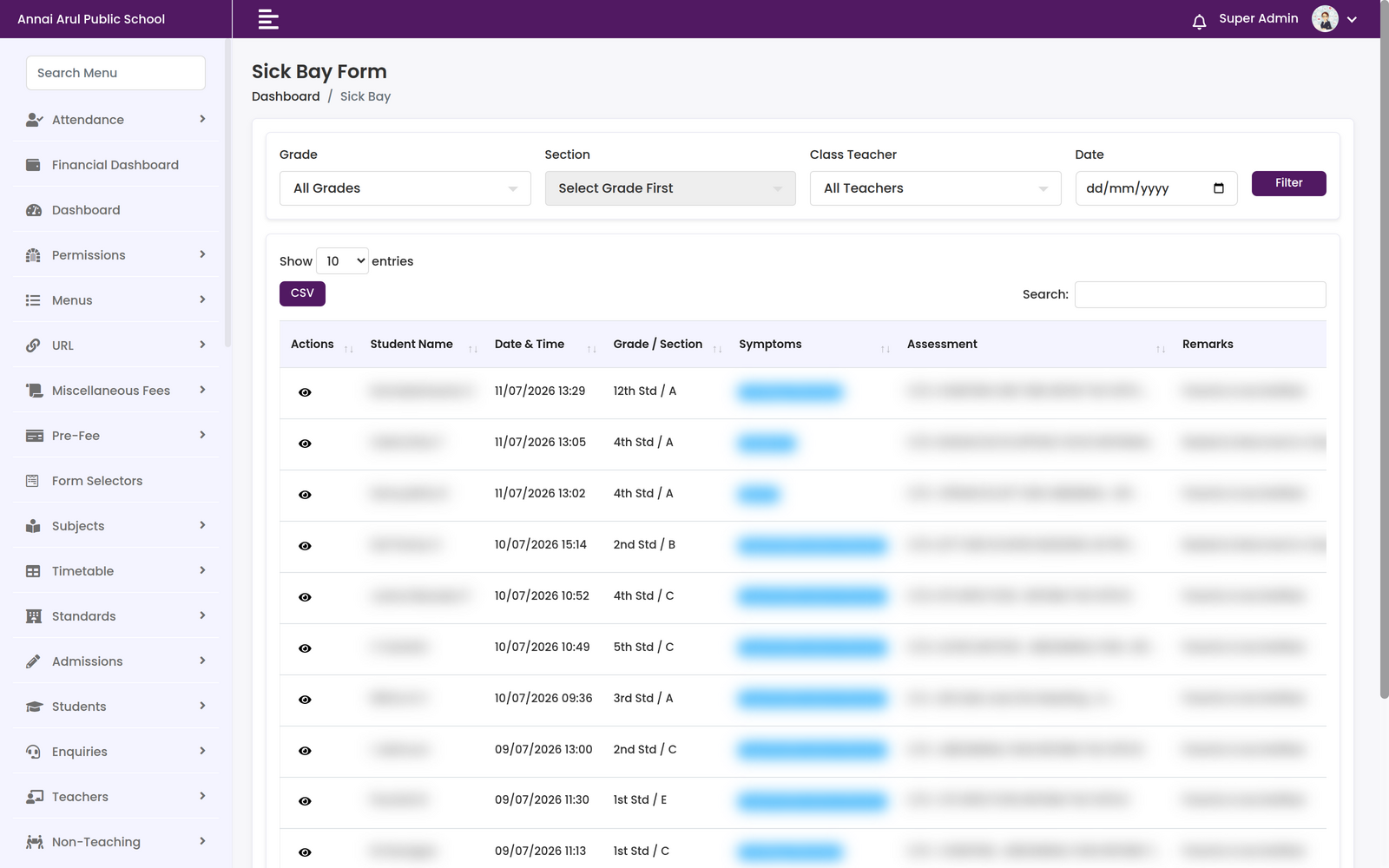Click the Pre-Fee card icon
The width and height of the screenshot is (1389, 868).
(34, 436)
